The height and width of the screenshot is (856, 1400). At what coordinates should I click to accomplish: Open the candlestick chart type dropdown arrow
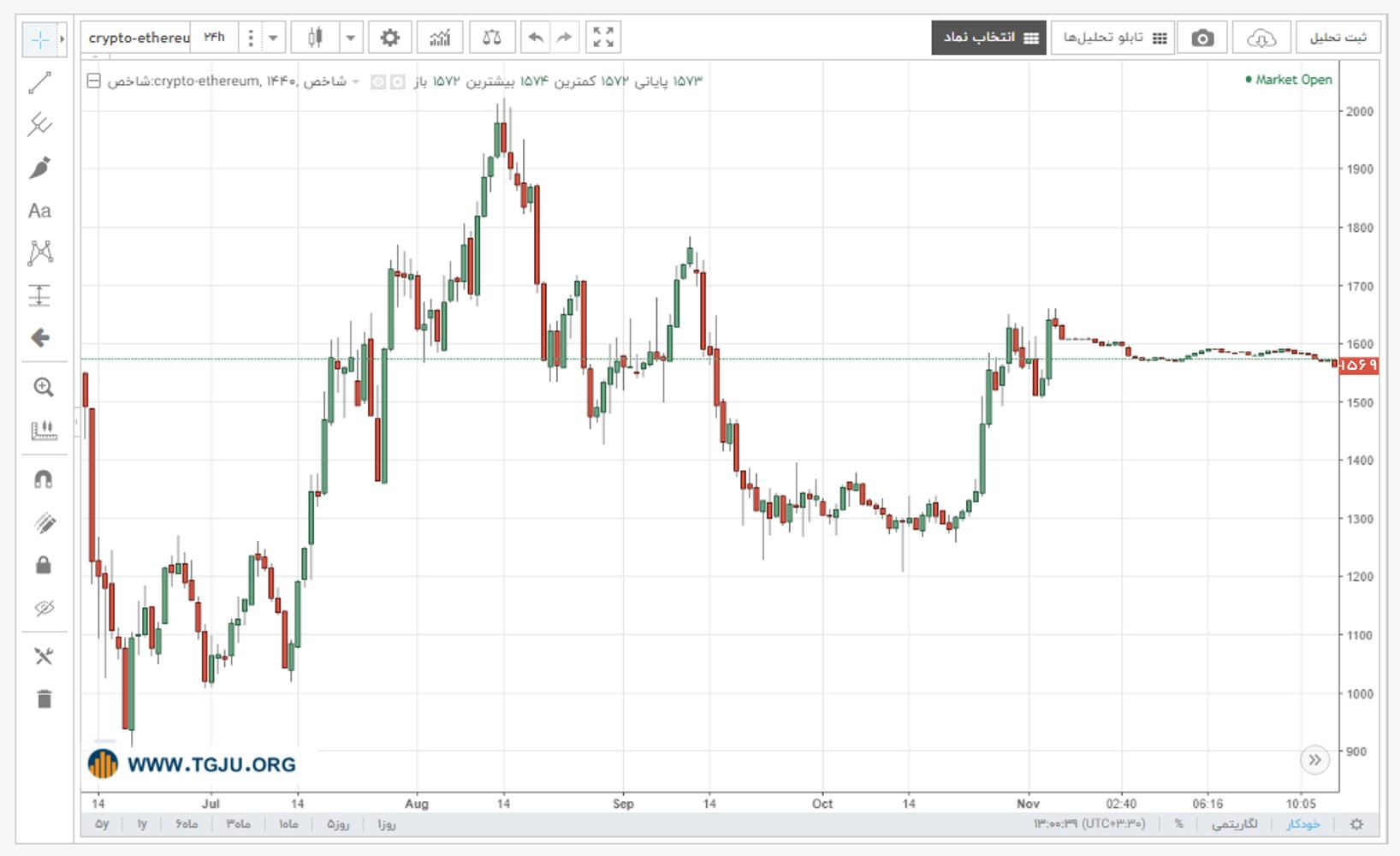point(350,38)
